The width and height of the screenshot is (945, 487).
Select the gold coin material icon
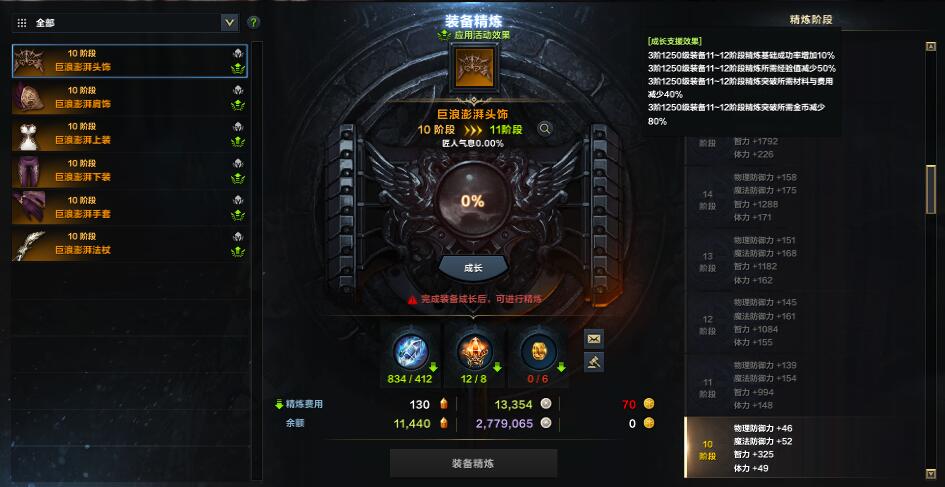click(x=538, y=351)
